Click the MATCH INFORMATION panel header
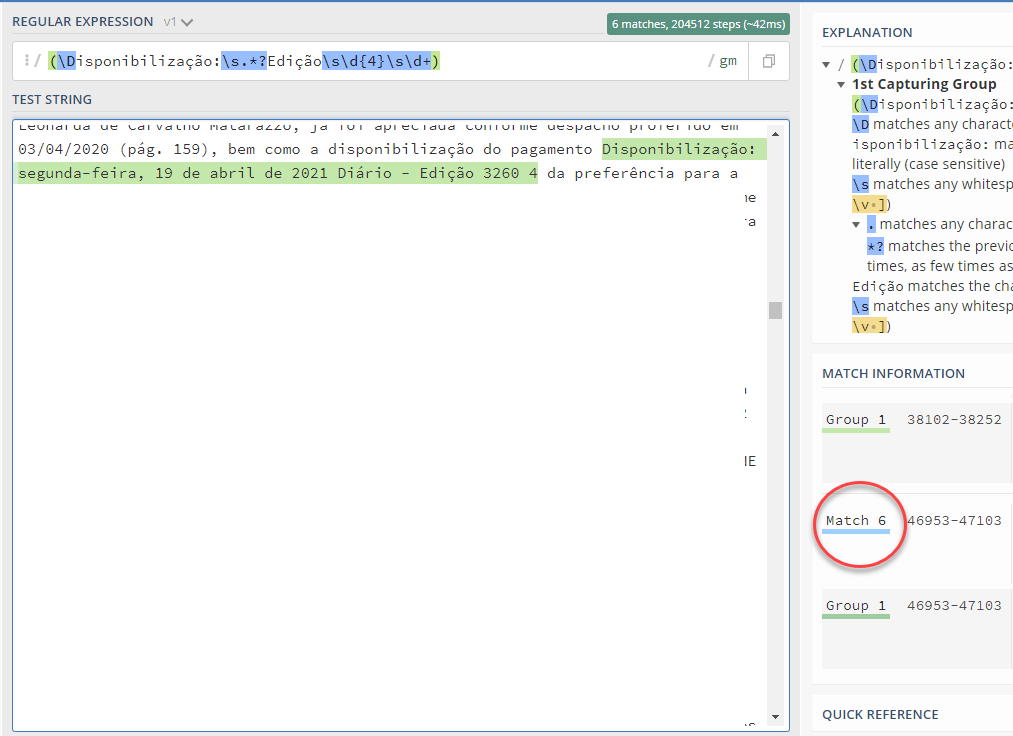This screenshot has height=736, width=1013. 893,373
